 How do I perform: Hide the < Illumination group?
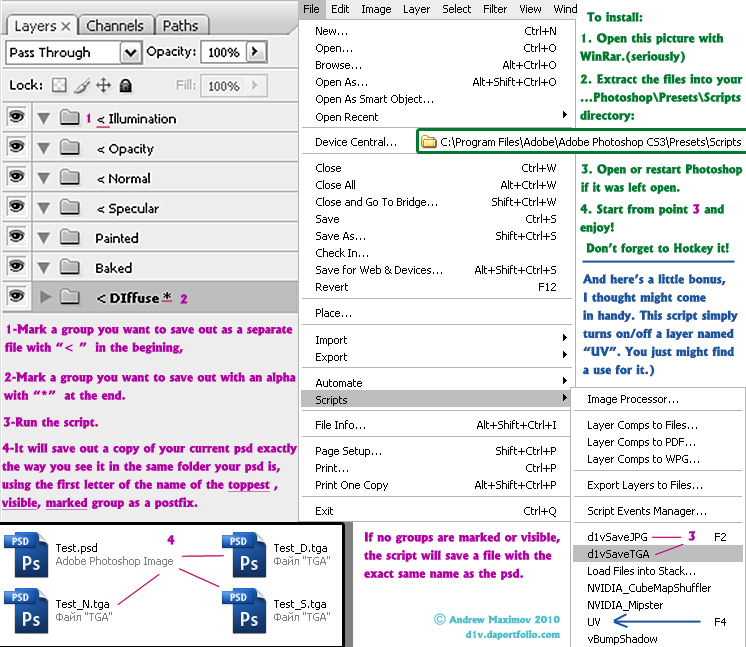coord(15,118)
